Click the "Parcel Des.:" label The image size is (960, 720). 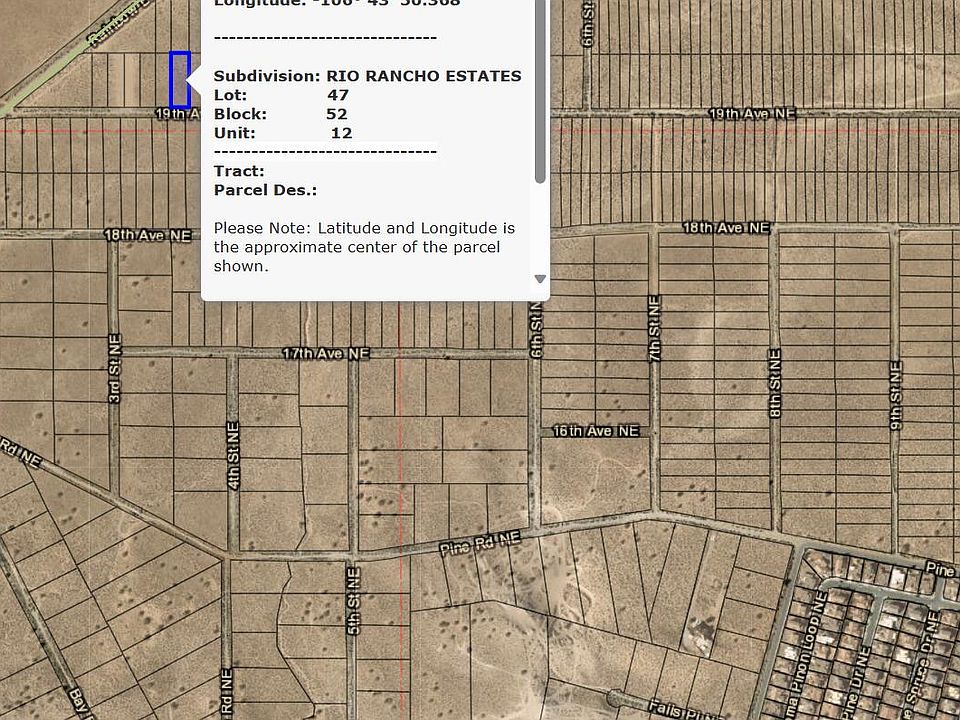[265, 190]
